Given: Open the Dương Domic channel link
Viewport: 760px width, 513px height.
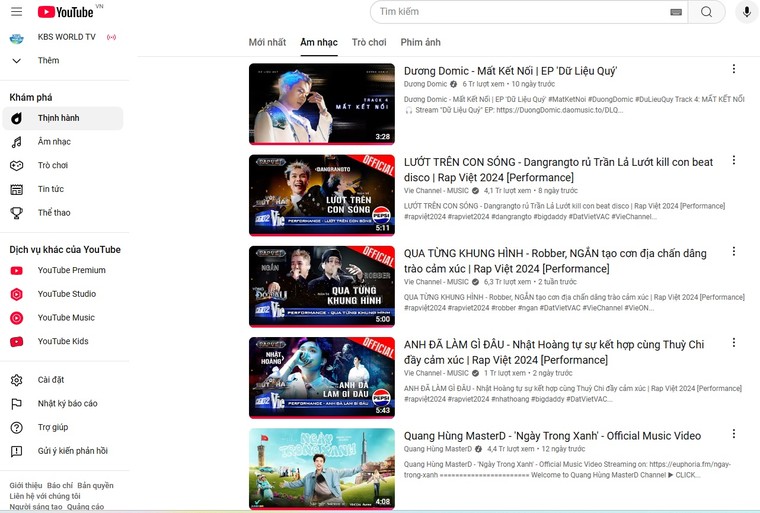Looking at the screenshot, I should [426, 84].
